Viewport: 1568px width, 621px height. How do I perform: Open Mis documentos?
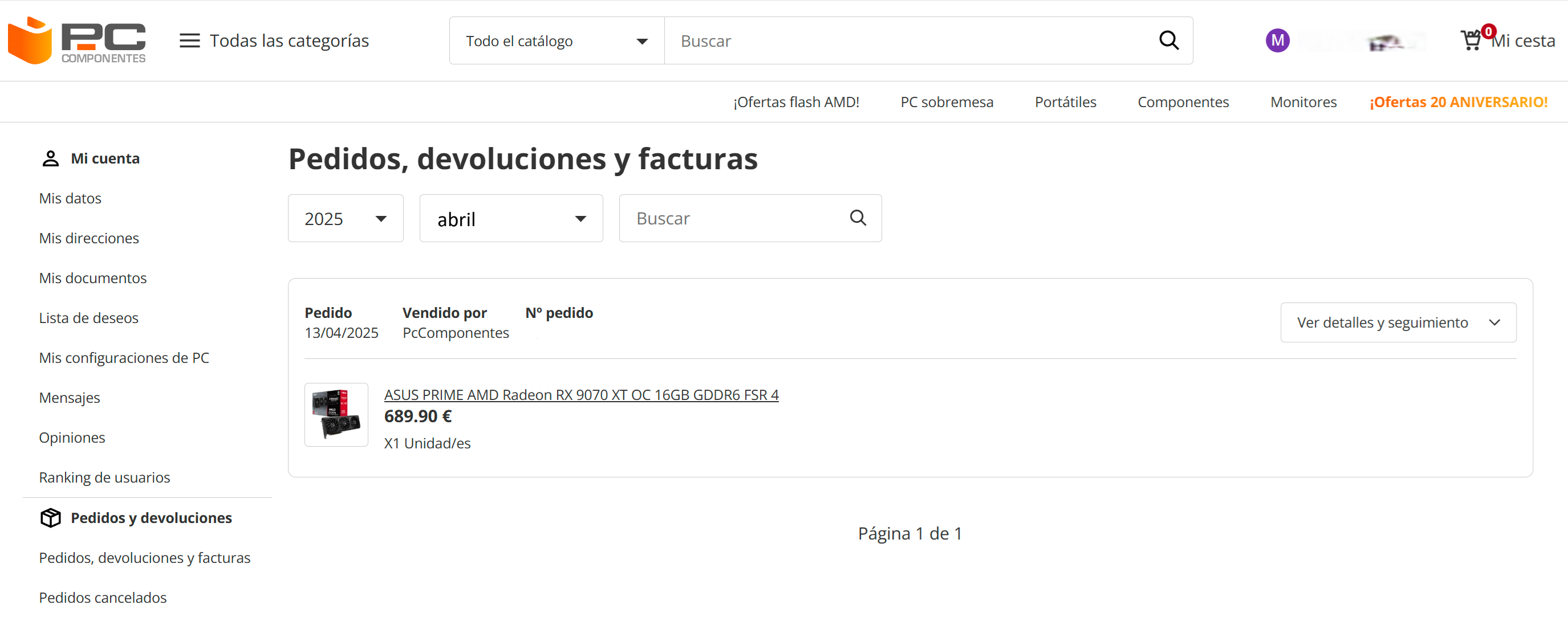92,278
